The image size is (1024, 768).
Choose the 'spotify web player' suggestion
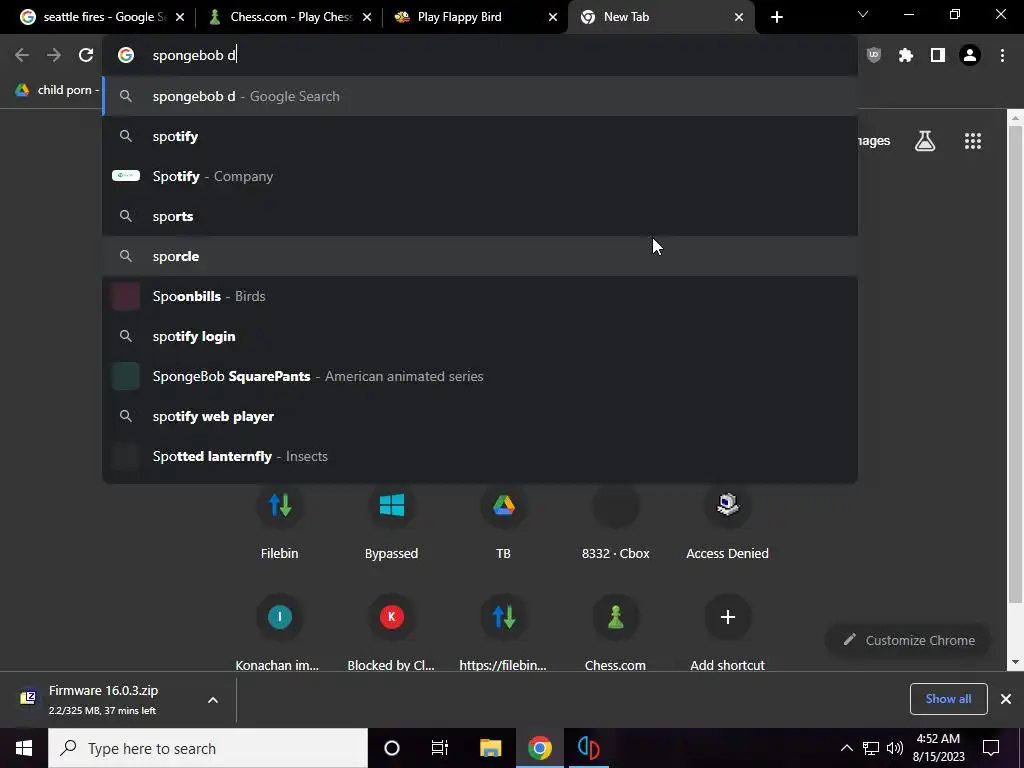point(480,416)
